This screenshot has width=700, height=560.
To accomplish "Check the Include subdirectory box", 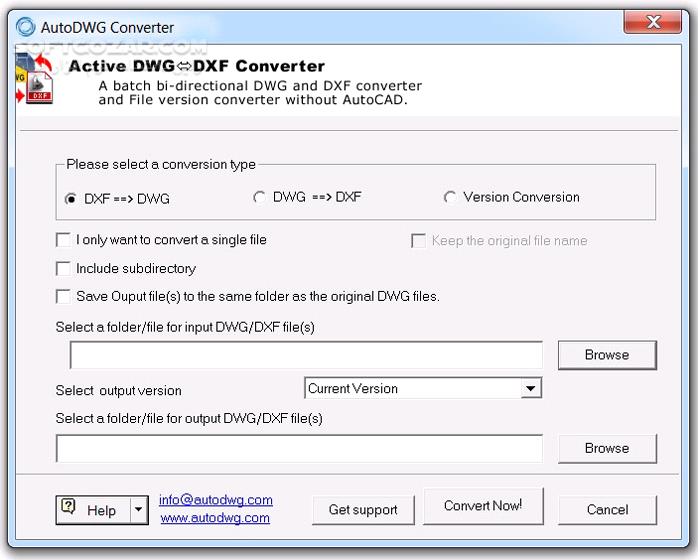I will click(63, 268).
